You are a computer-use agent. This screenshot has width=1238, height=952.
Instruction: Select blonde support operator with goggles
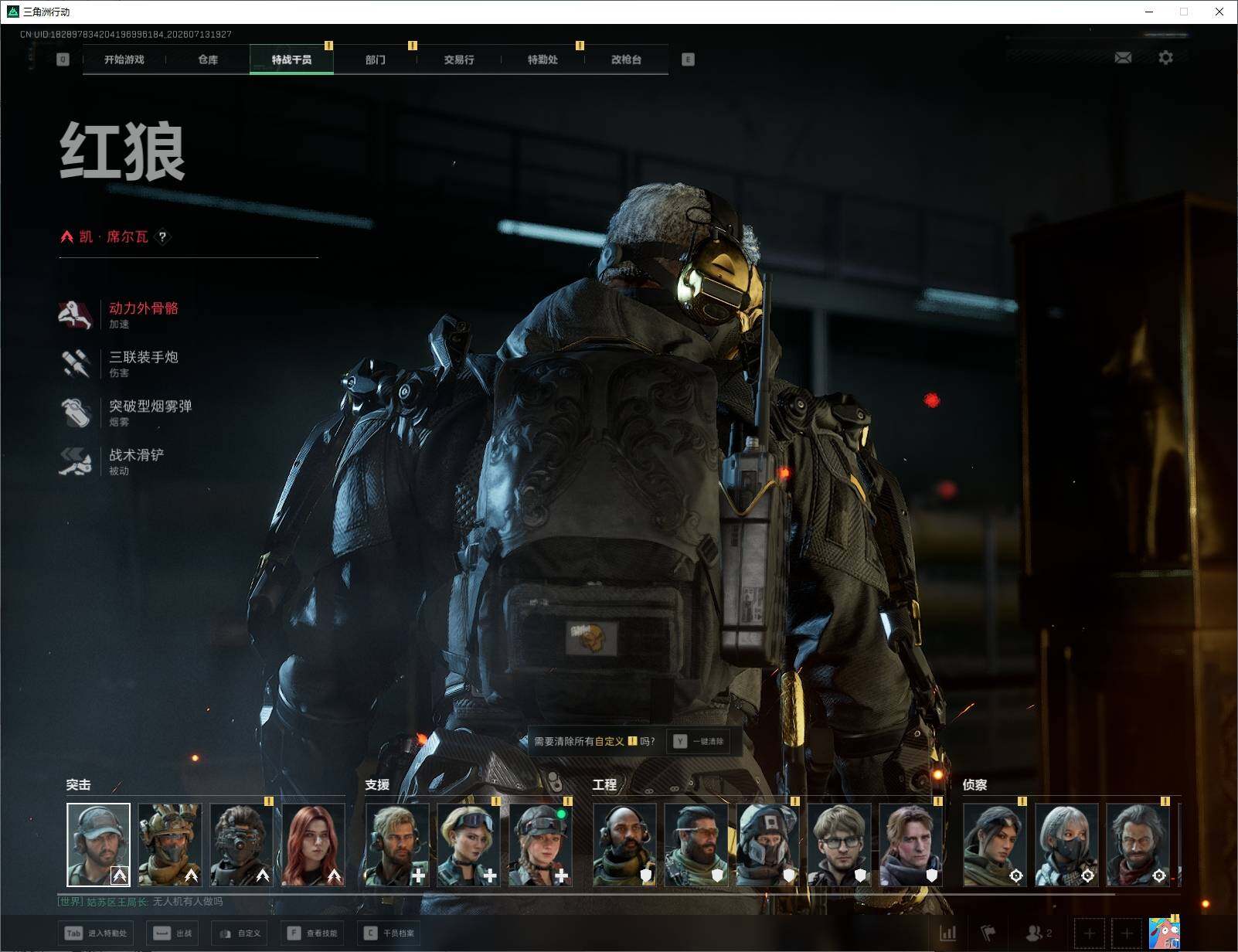468,845
